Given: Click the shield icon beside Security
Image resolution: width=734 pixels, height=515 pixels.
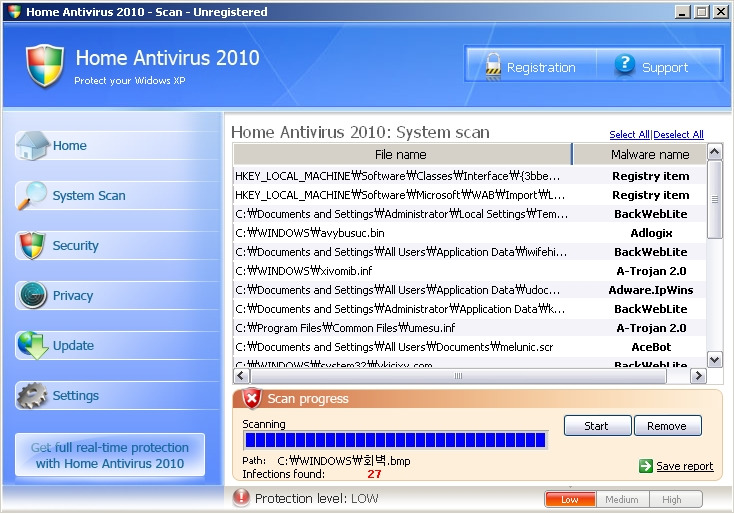Looking at the screenshot, I should [x=32, y=245].
